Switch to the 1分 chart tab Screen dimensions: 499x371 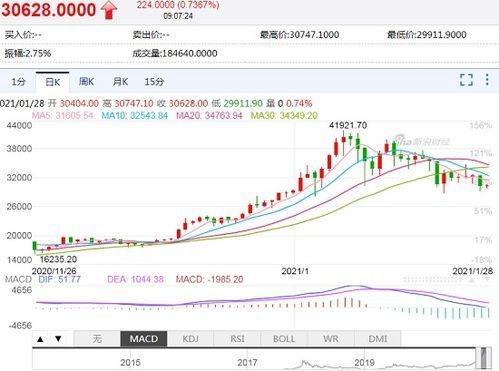pos(18,82)
